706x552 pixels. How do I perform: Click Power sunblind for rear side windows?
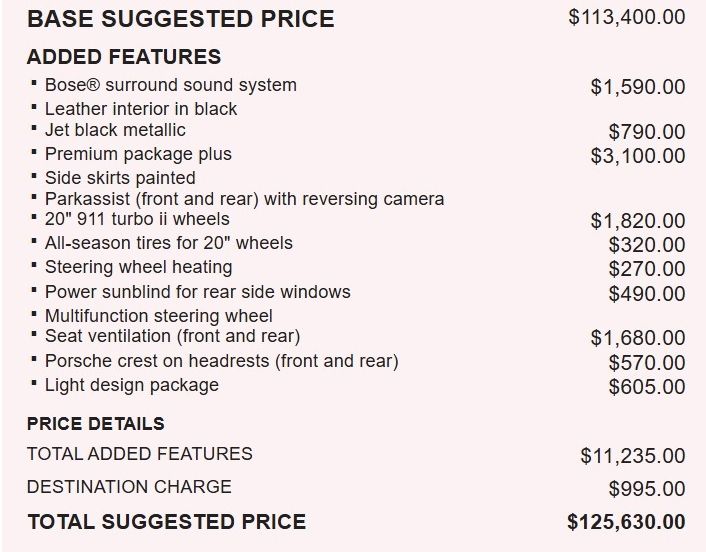(x=198, y=292)
